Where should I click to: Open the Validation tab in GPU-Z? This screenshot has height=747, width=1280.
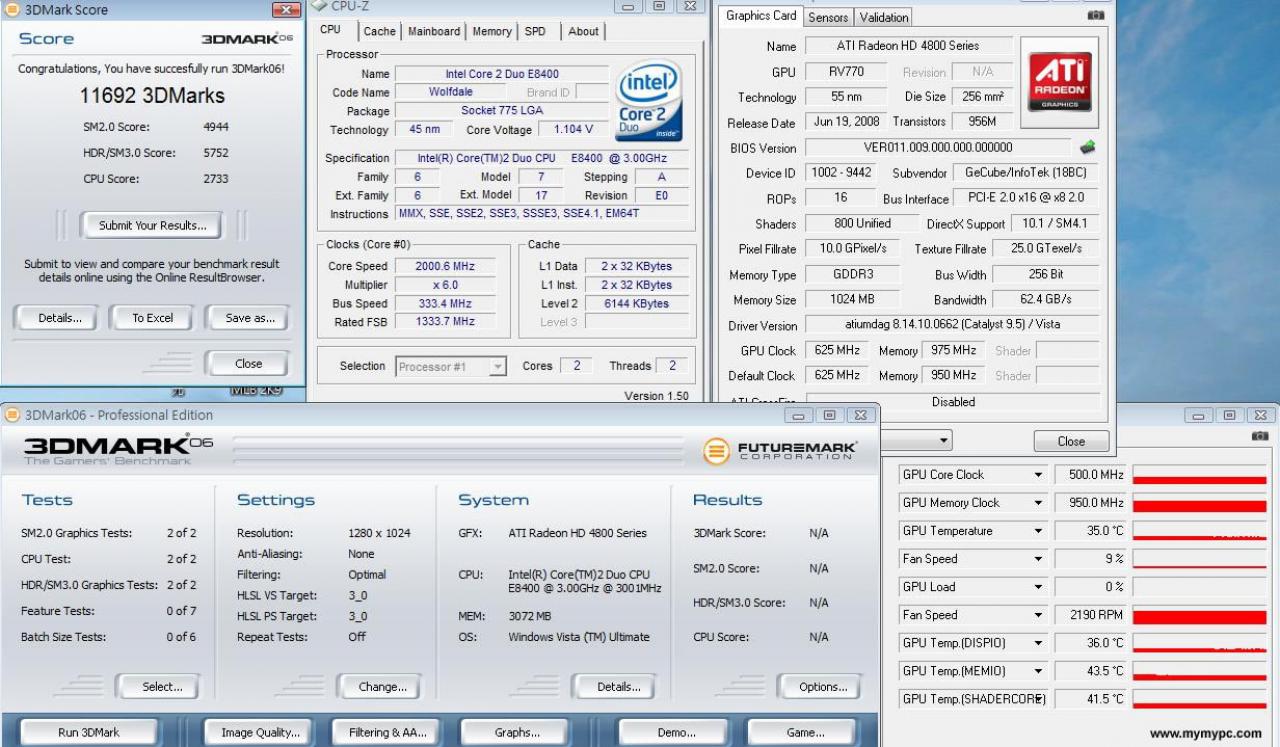pyautogui.click(x=884, y=17)
